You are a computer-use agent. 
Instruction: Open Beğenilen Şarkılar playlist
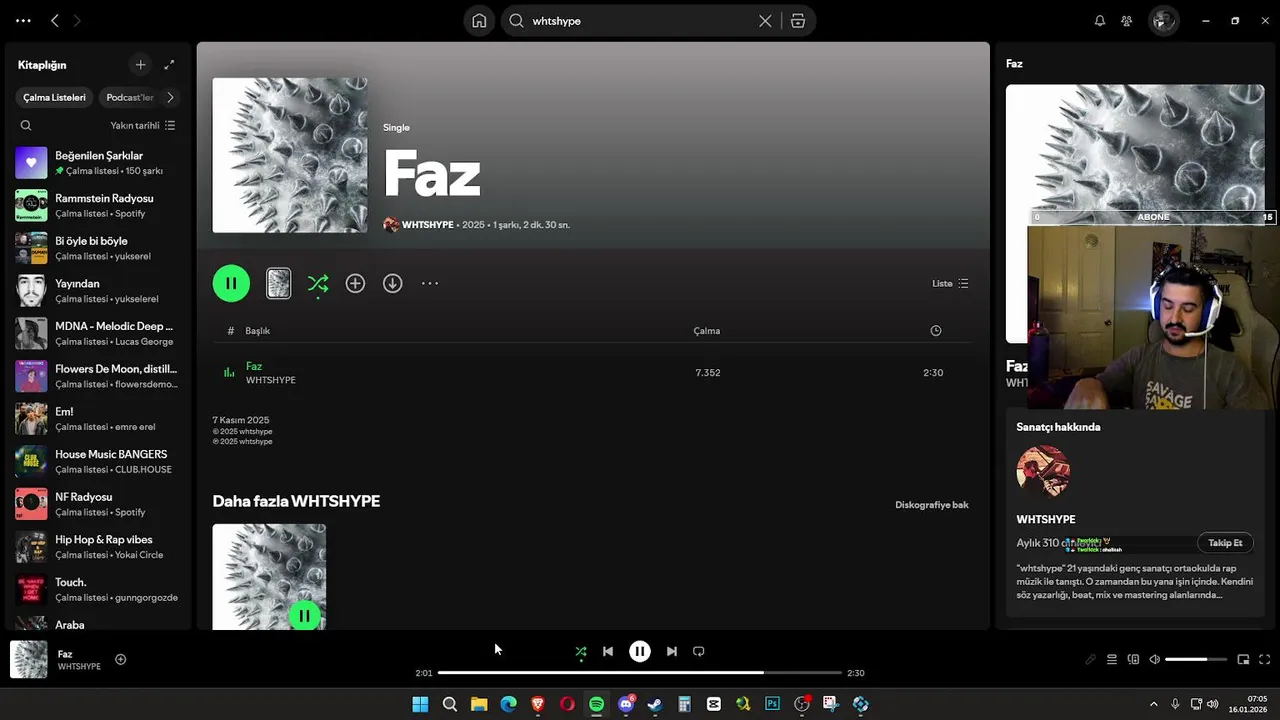click(98, 163)
